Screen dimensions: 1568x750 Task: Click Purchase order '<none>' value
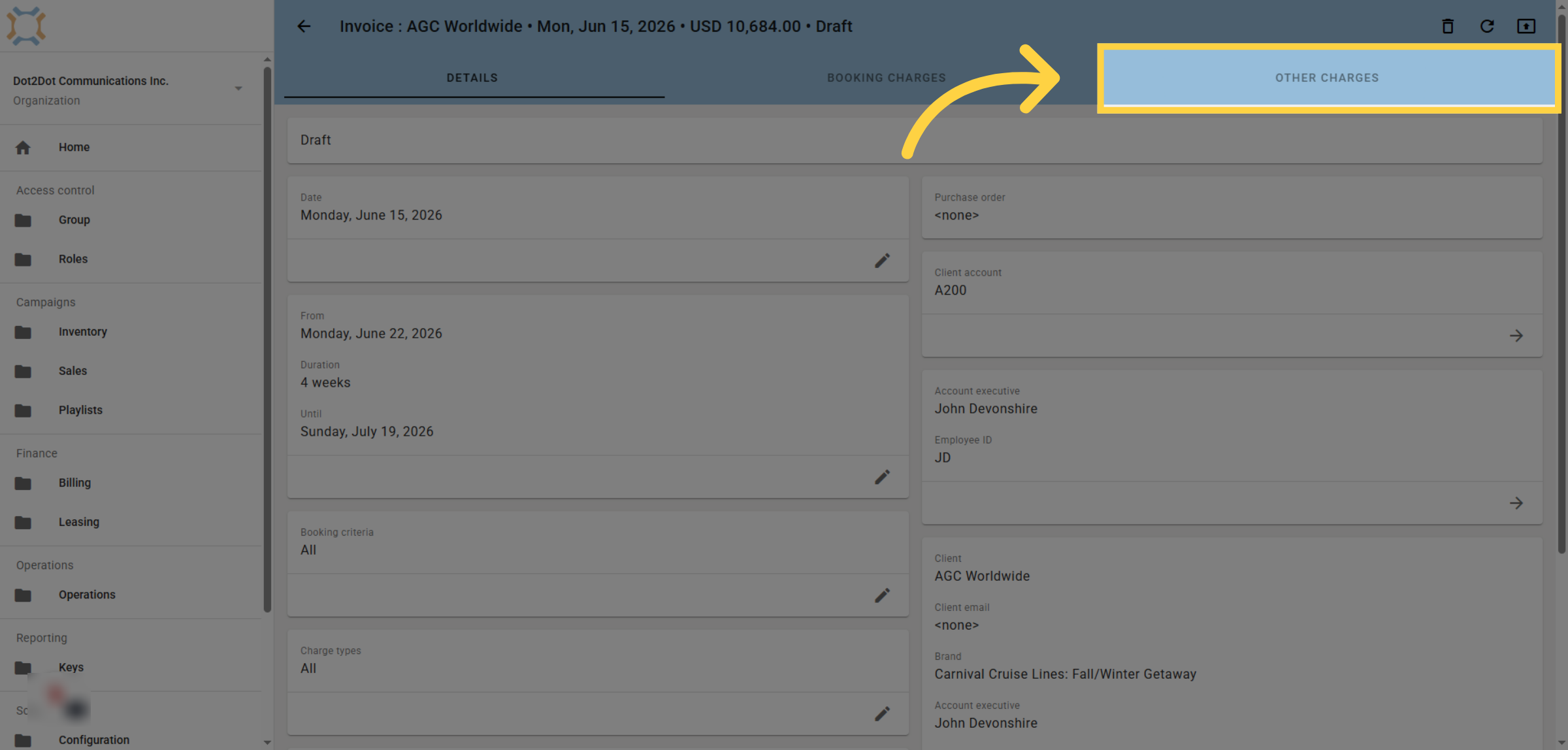pos(956,216)
